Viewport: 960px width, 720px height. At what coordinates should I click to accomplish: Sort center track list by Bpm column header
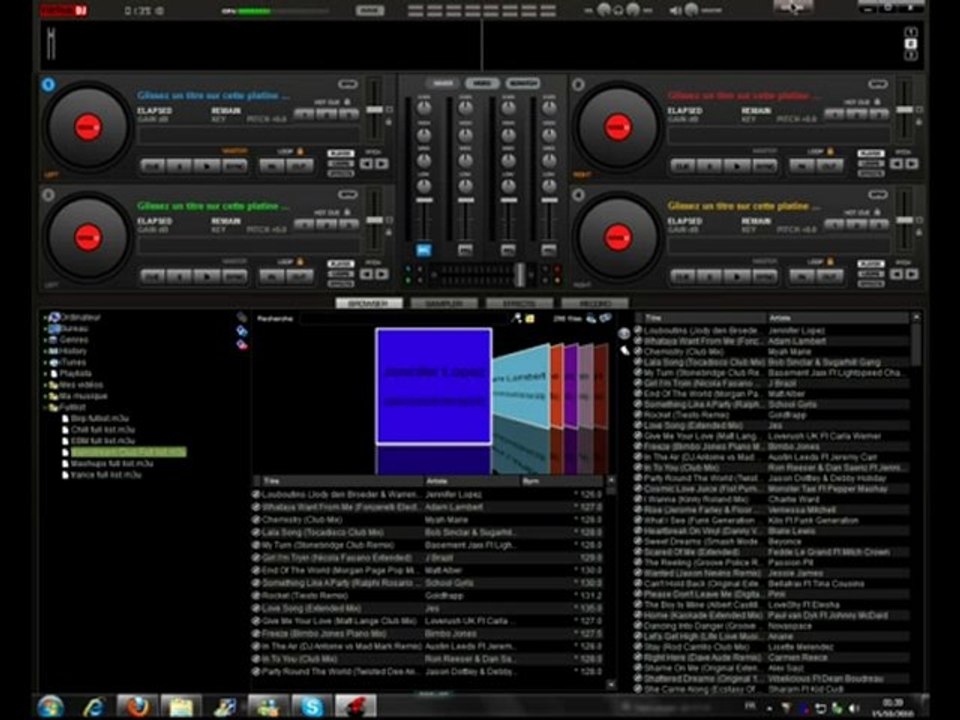tap(562, 481)
